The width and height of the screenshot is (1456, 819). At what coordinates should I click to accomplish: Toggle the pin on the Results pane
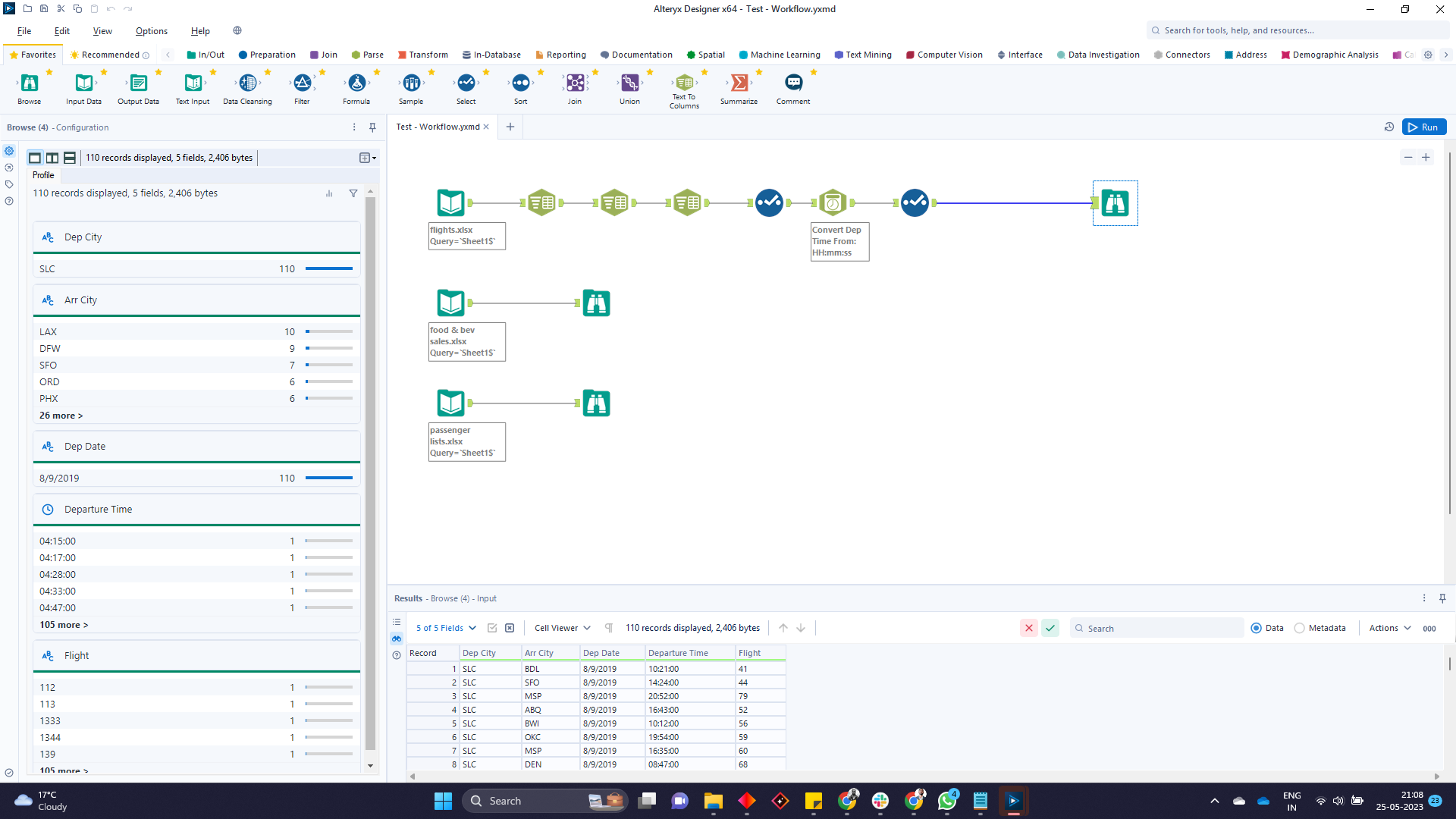pos(1443,598)
